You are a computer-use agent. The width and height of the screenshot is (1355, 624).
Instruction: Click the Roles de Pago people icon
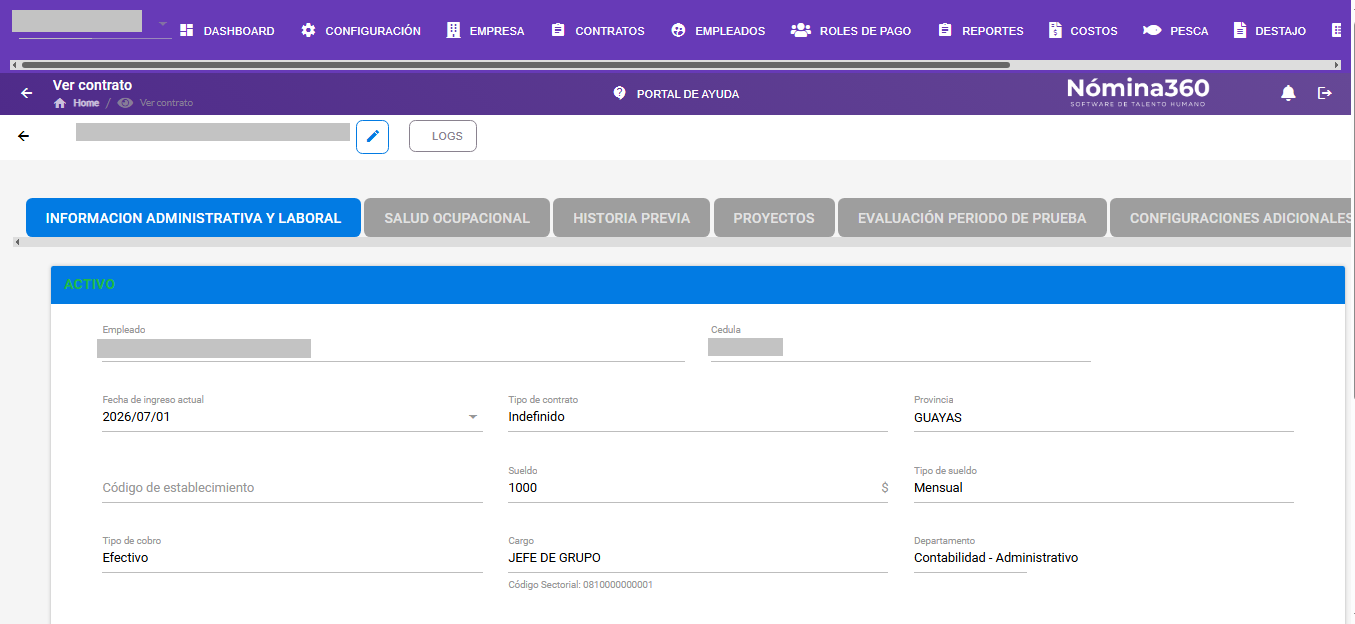pos(800,31)
